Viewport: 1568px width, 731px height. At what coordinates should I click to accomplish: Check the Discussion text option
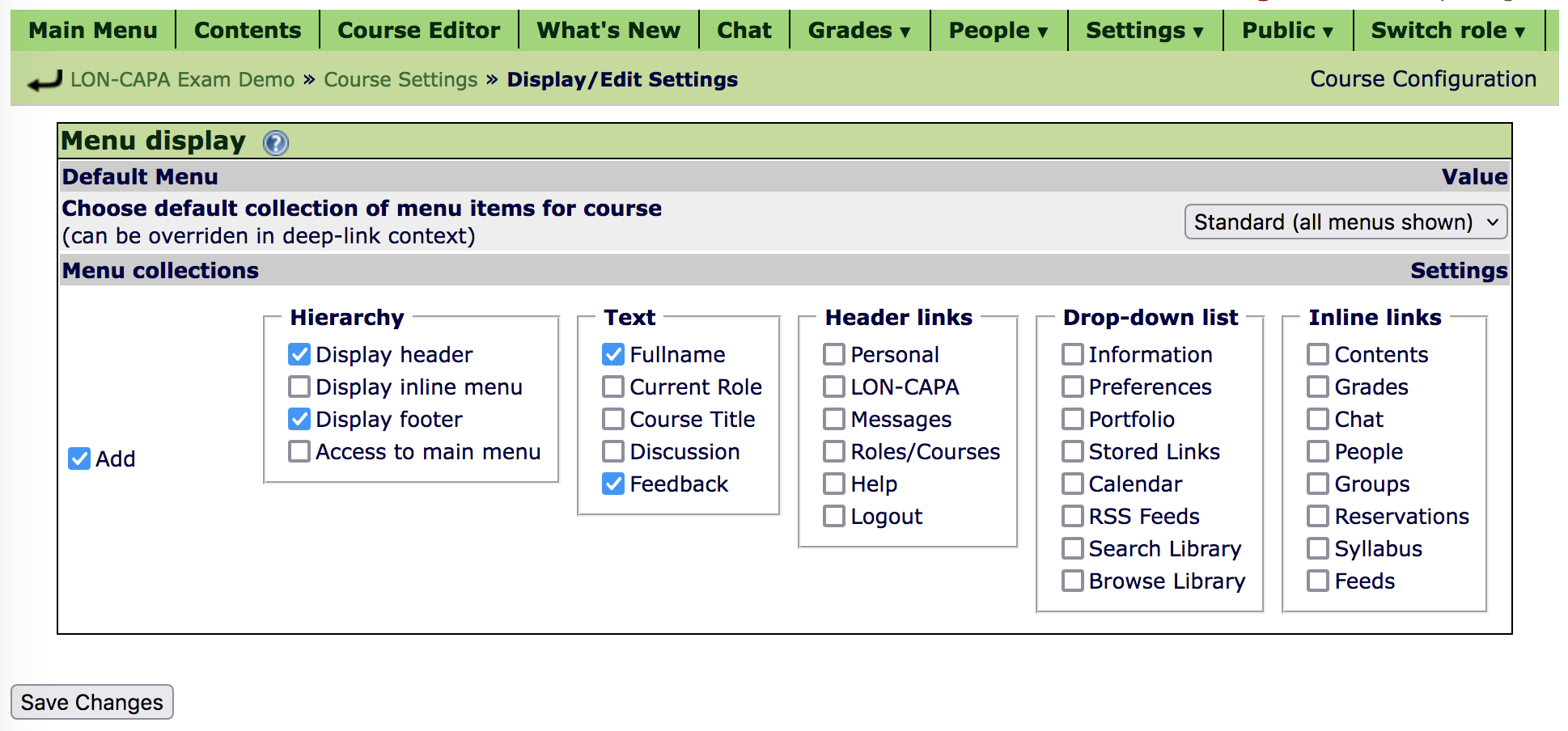pos(613,451)
